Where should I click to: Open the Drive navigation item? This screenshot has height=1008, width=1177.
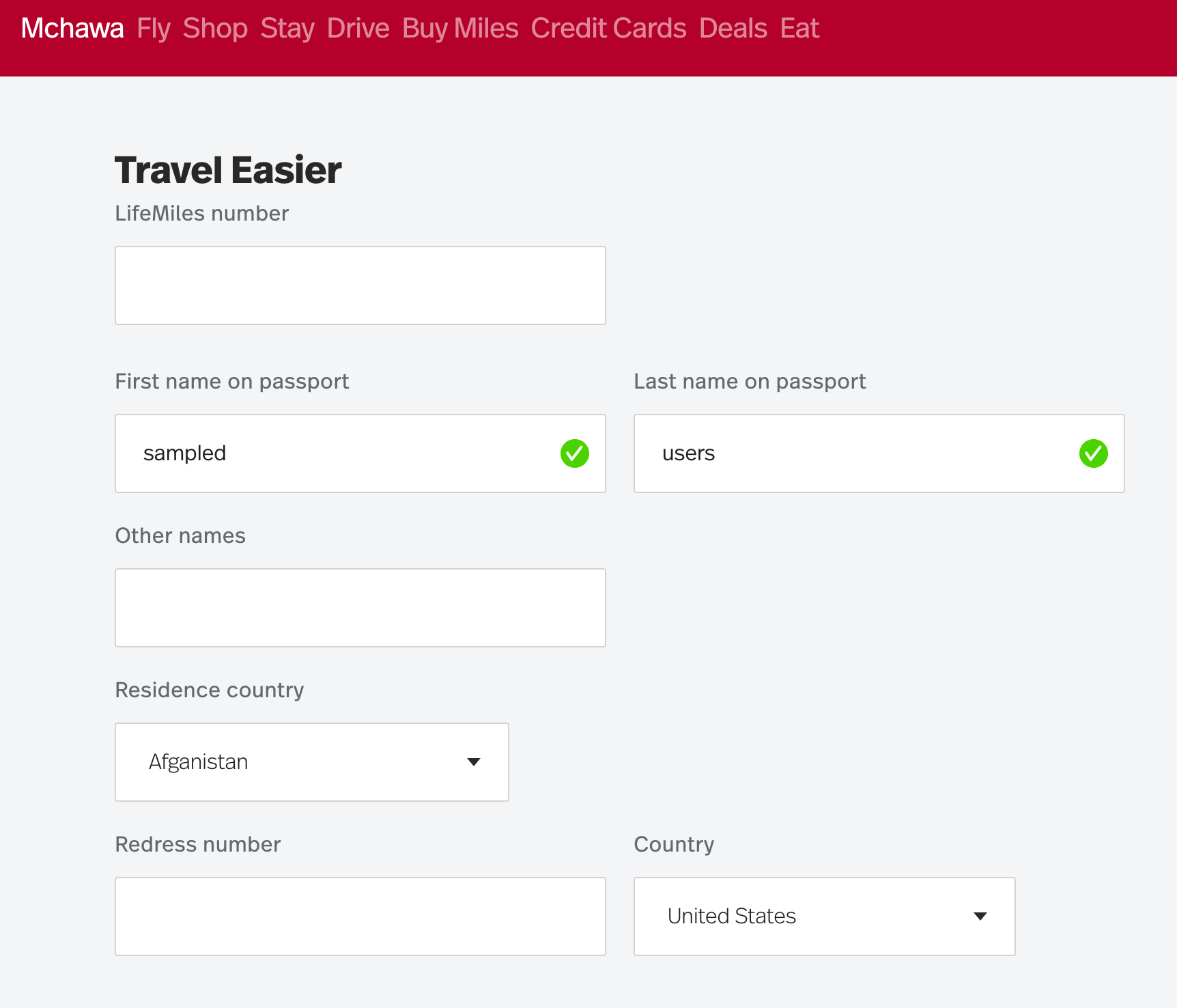[x=358, y=29]
